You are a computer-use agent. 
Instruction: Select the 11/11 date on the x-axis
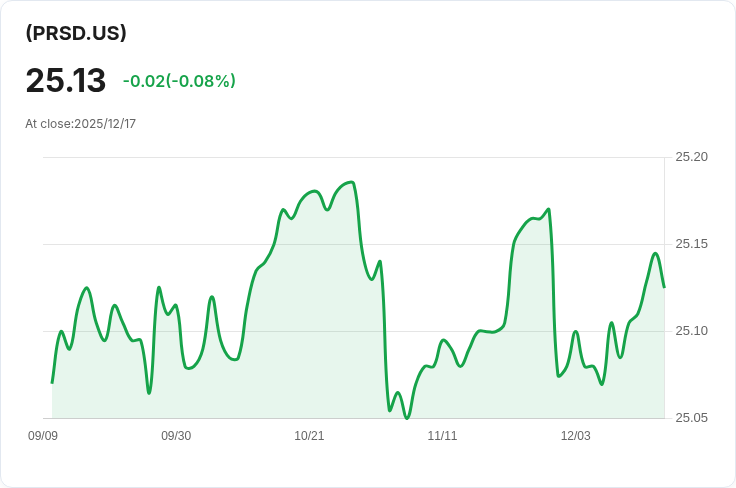[x=442, y=436]
